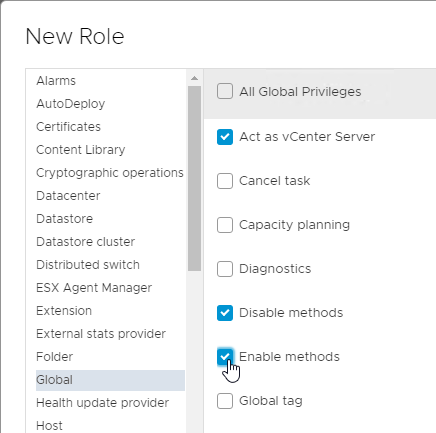Screen dimensions: 436x433
Task: Click the category list scroll-up arrow
Action: 194,78
